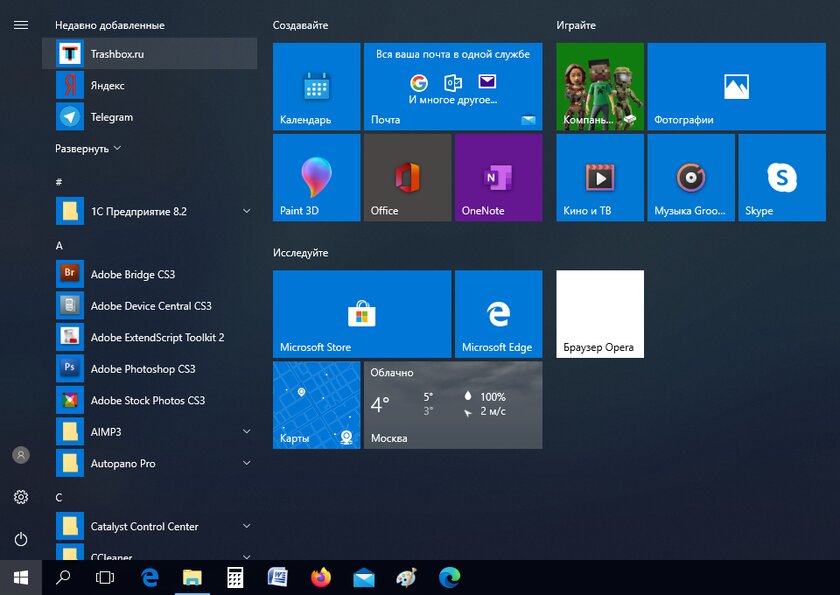Click the Играйте group header
Viewport: 840px width, 595px height.
pyautogui.click(x=576, y=25)
